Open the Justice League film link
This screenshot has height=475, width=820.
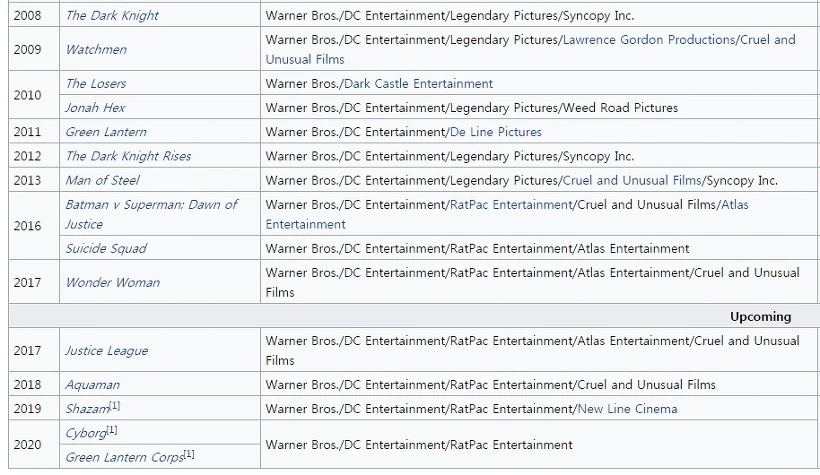point(107,350)
